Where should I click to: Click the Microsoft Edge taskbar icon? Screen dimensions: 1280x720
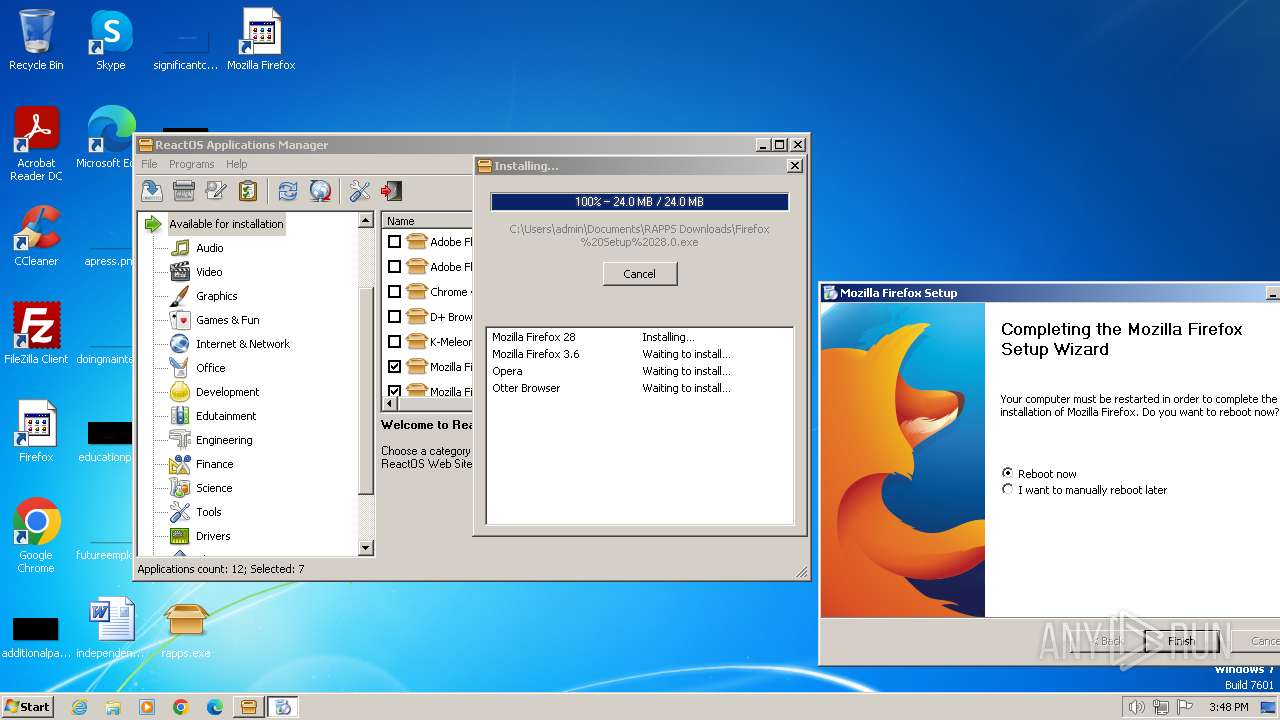click(x=214, y=707)
